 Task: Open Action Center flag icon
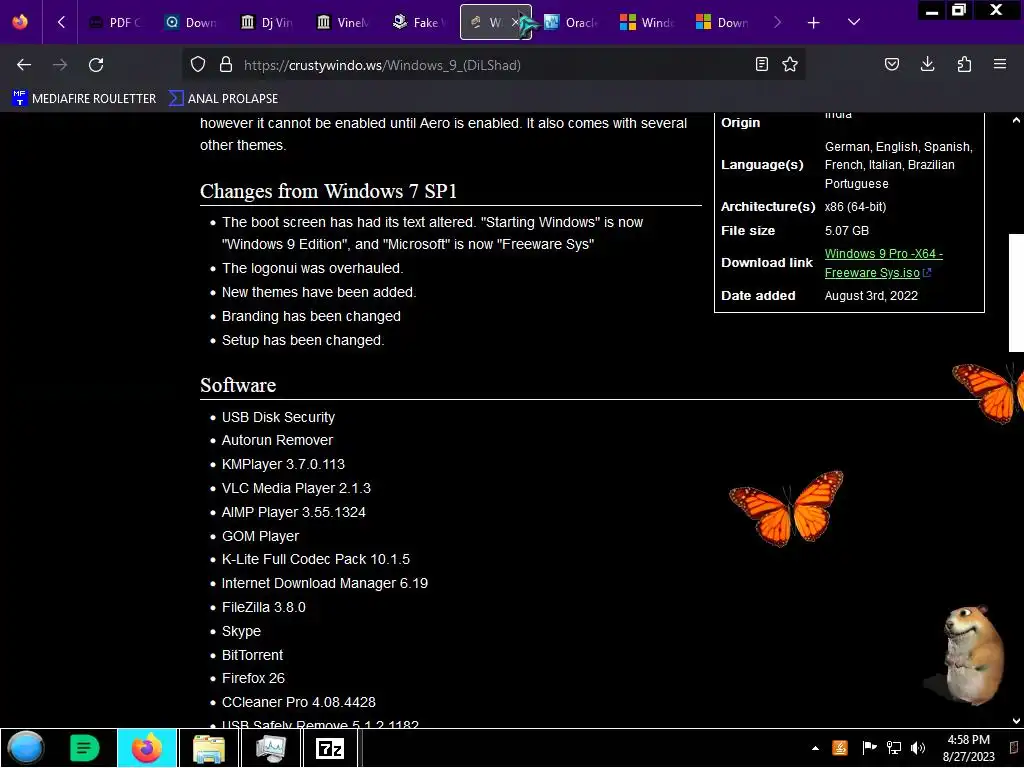[869, 748]
